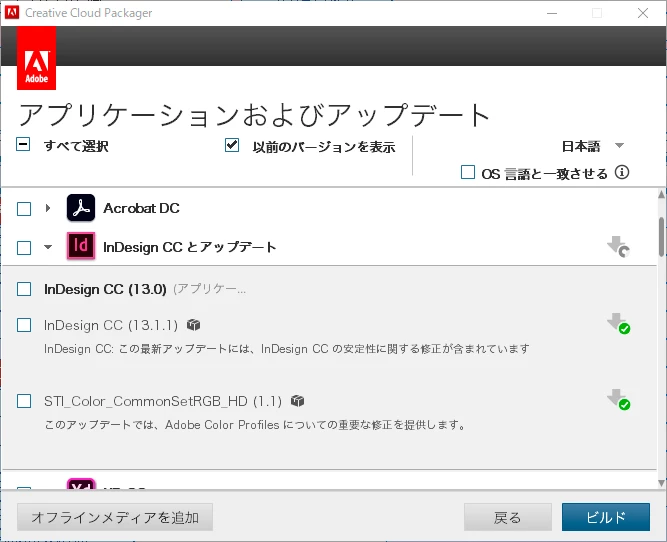Click the package box icon beside InDesign CC (13.1.1)
The width and height of the screenshot is (667, 542).
tap(194, 325)
